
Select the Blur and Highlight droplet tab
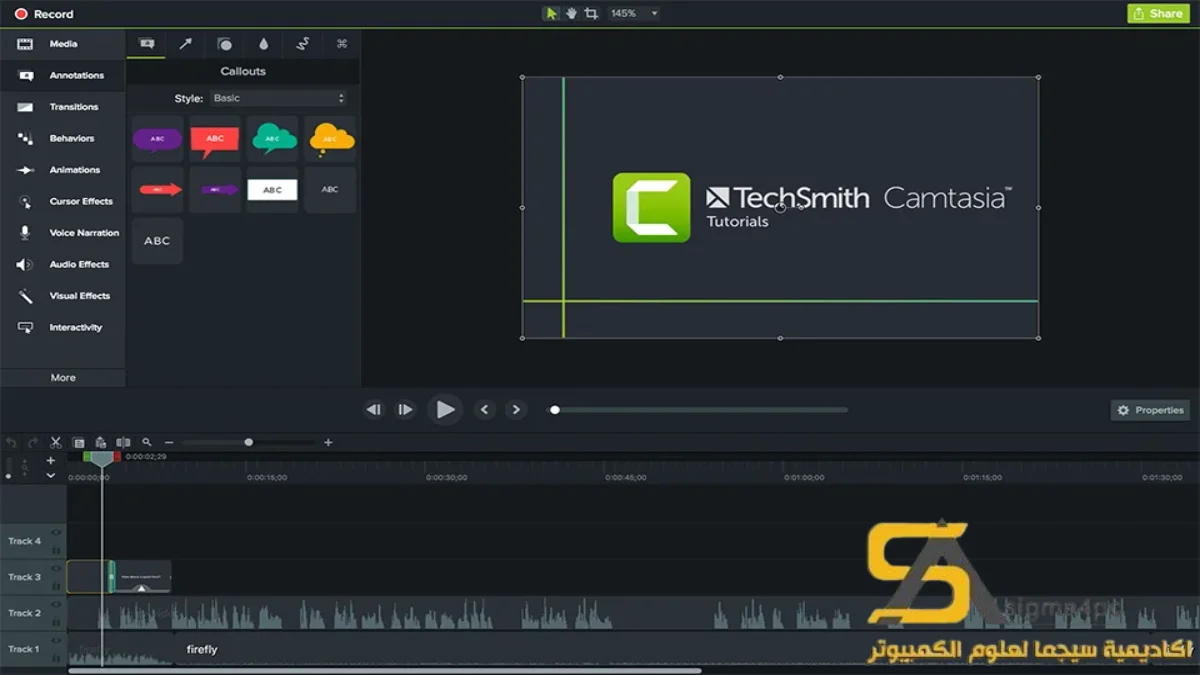tap(264, 44)
